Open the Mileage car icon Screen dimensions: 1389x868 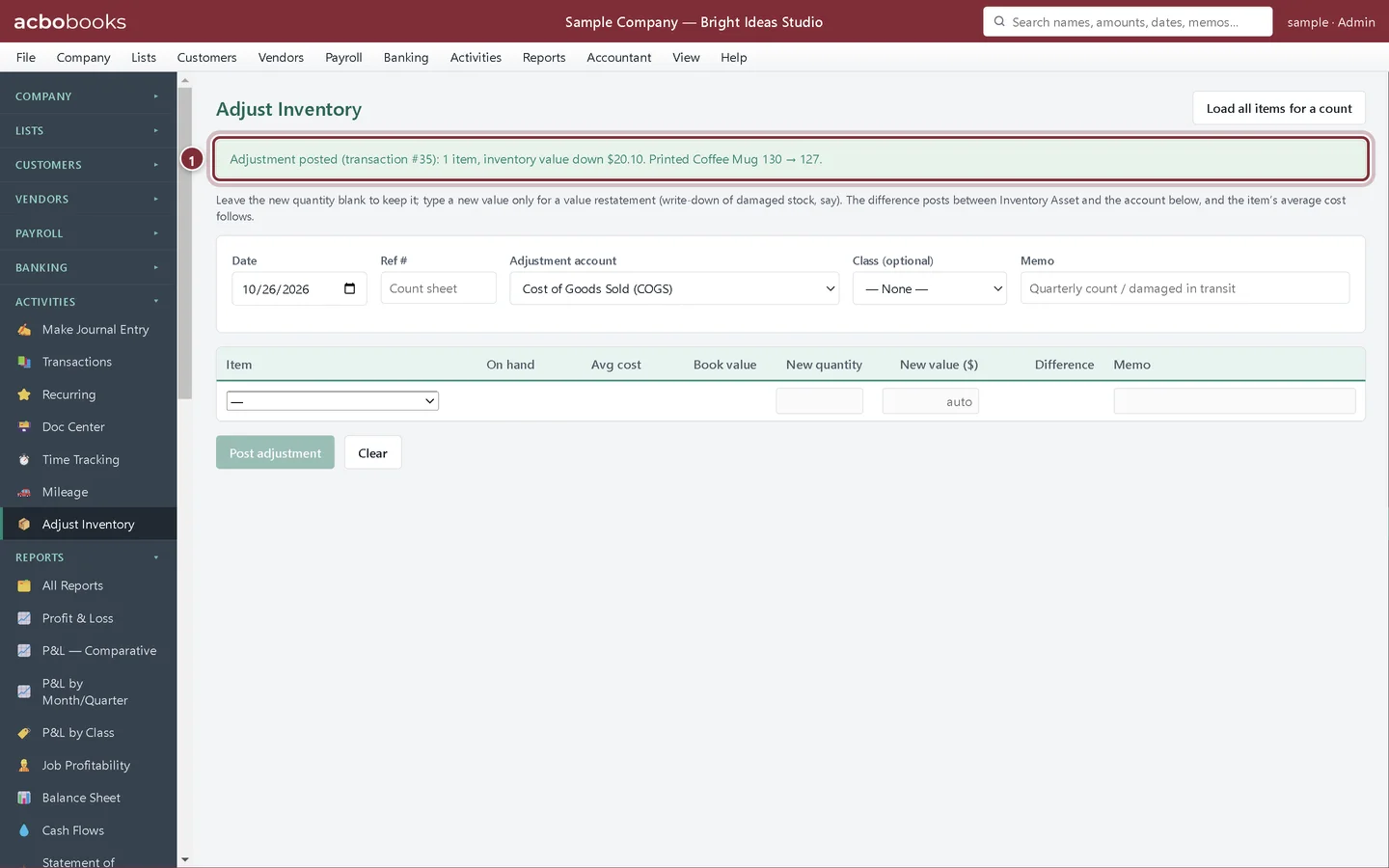24,492
